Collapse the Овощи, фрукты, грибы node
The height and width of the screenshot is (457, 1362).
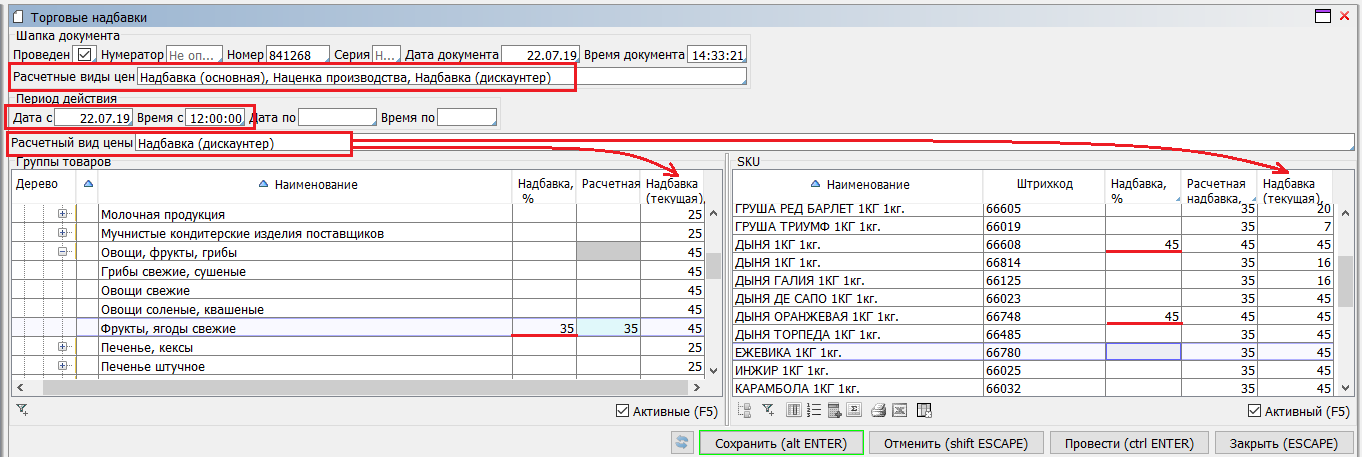[63, 252]
